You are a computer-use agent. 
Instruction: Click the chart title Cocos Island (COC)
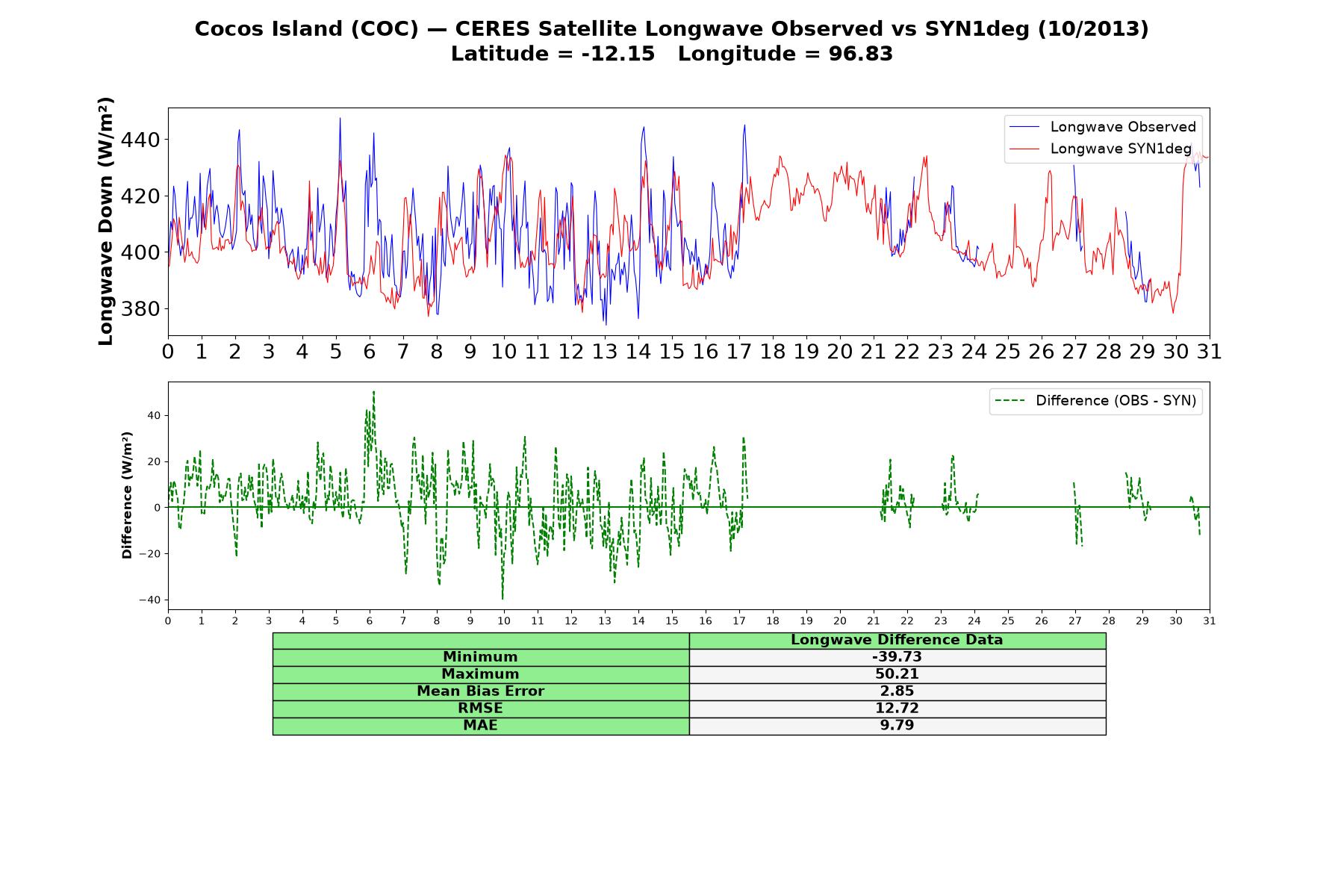(306, 29)
